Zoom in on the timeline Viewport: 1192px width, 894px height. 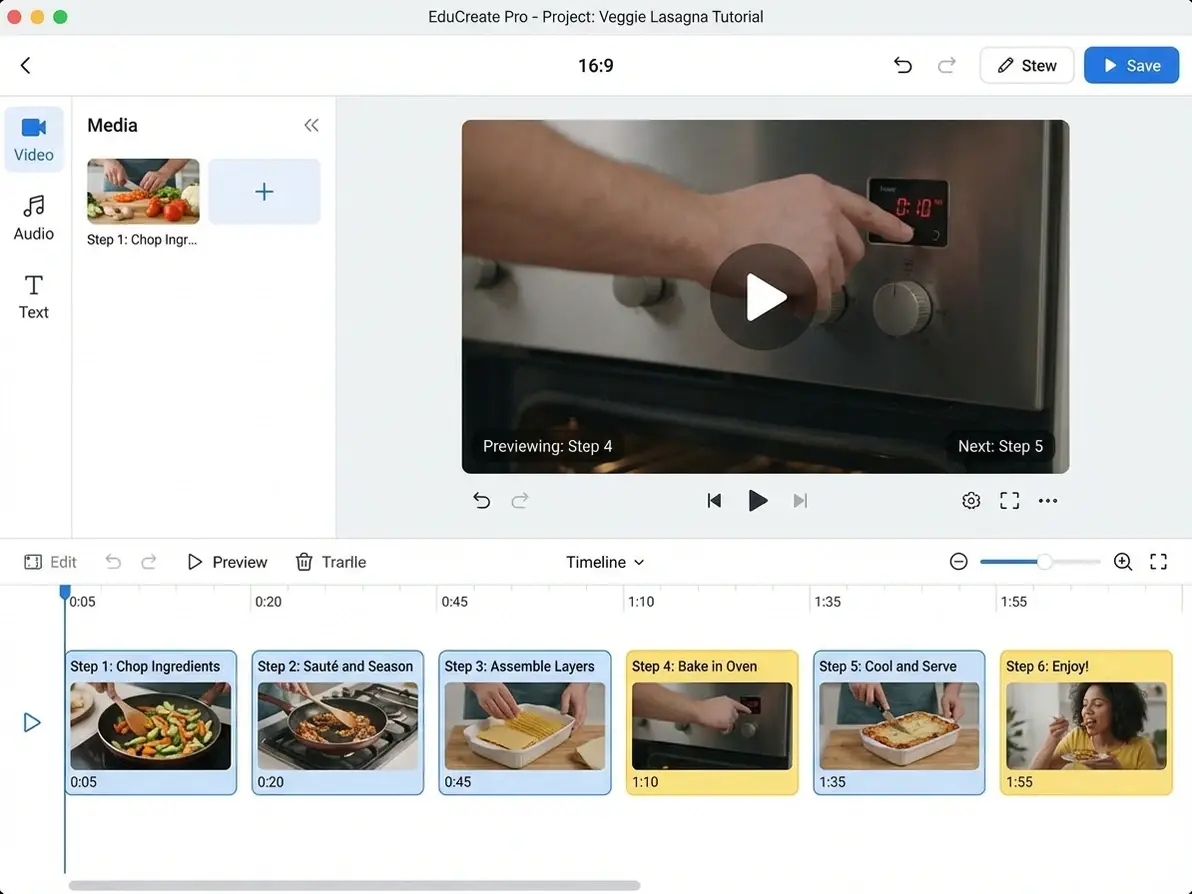(1122, 561)
